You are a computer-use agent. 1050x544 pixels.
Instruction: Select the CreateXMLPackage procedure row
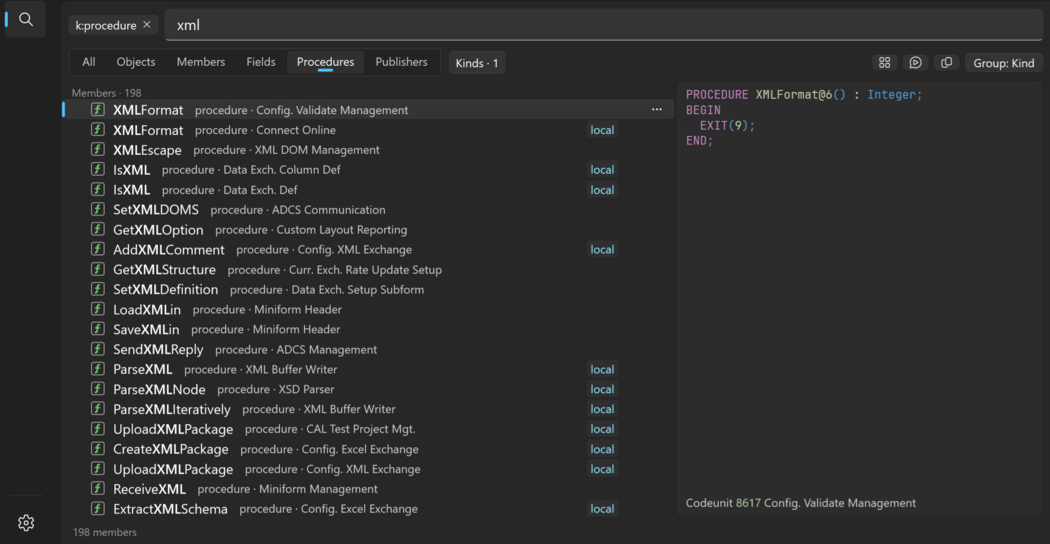tap(370, 449)
